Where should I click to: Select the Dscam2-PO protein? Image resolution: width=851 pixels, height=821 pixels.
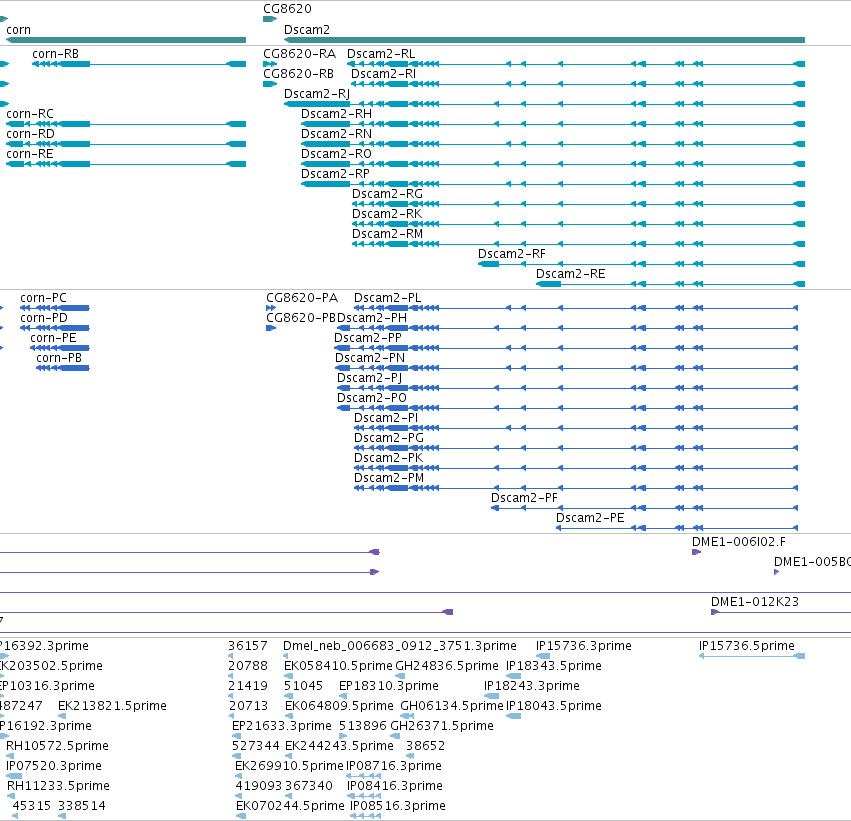[567, 408]
